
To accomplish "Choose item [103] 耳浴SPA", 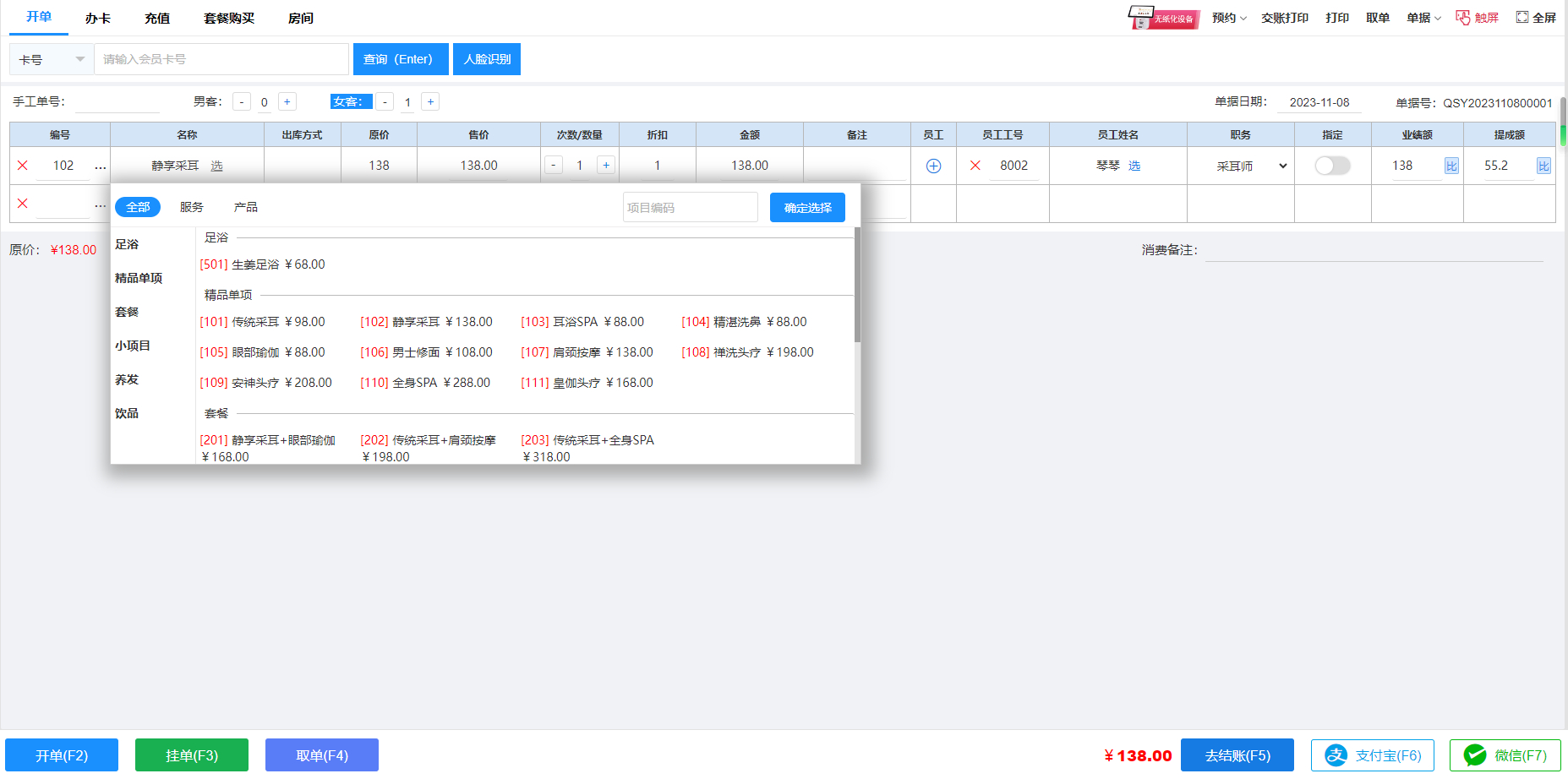I will 582,322.
